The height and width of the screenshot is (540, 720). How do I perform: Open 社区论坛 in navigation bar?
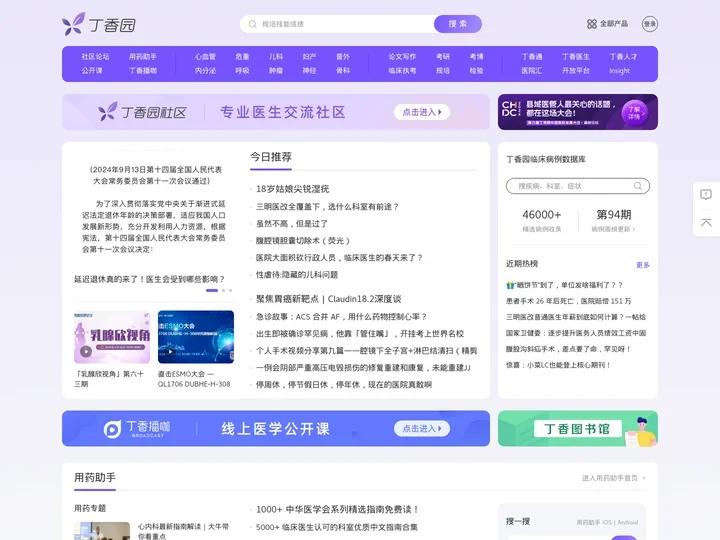(95, 56)
